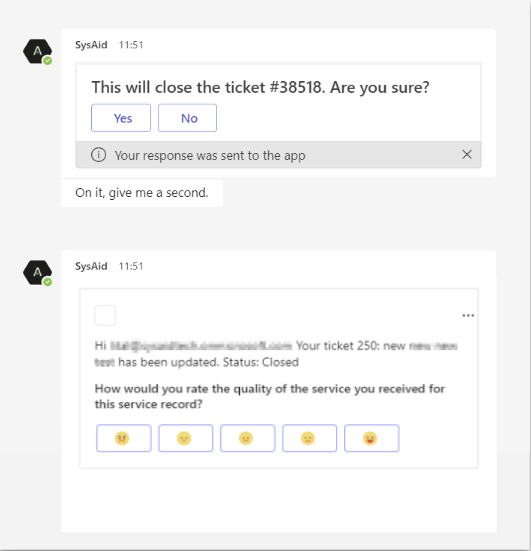Select SysAid sender name on first message
The image size is (531, 551).
pyautogui.click(x=91, y=45)
